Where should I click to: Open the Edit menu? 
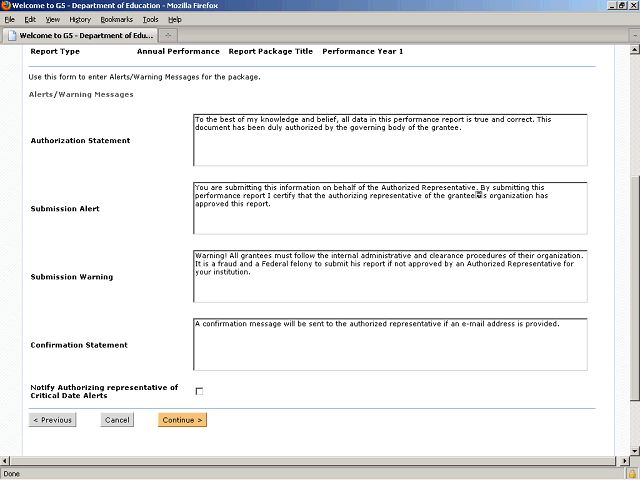[x=30, y=20]
